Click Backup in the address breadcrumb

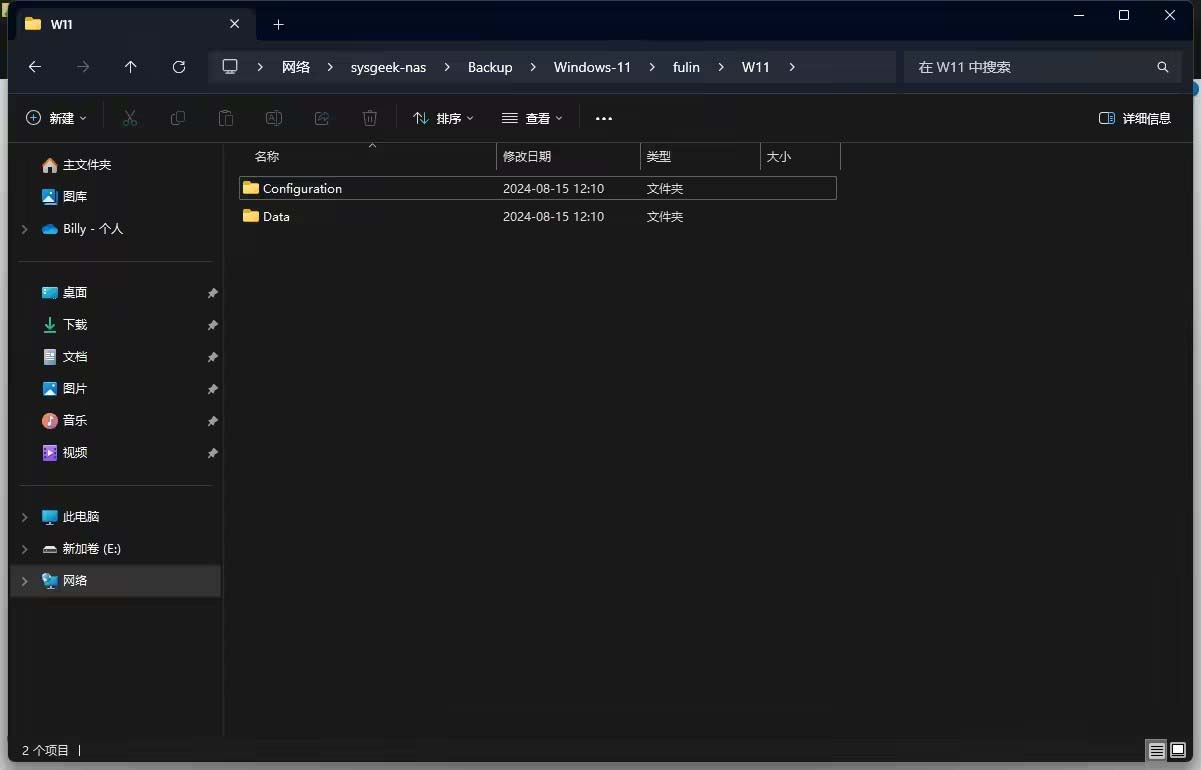(x=490, y=67)
